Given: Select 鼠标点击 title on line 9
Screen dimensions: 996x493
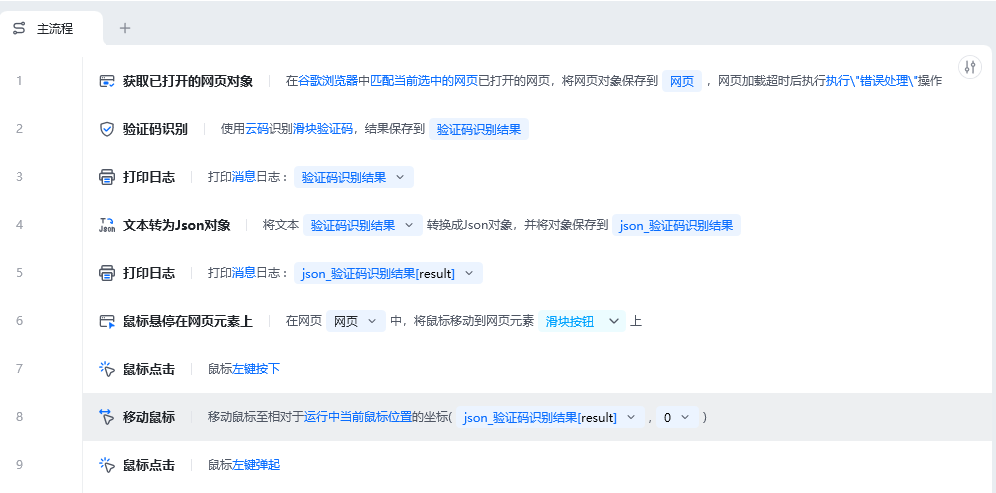Looking at the screenshot, I should (149, 465).
